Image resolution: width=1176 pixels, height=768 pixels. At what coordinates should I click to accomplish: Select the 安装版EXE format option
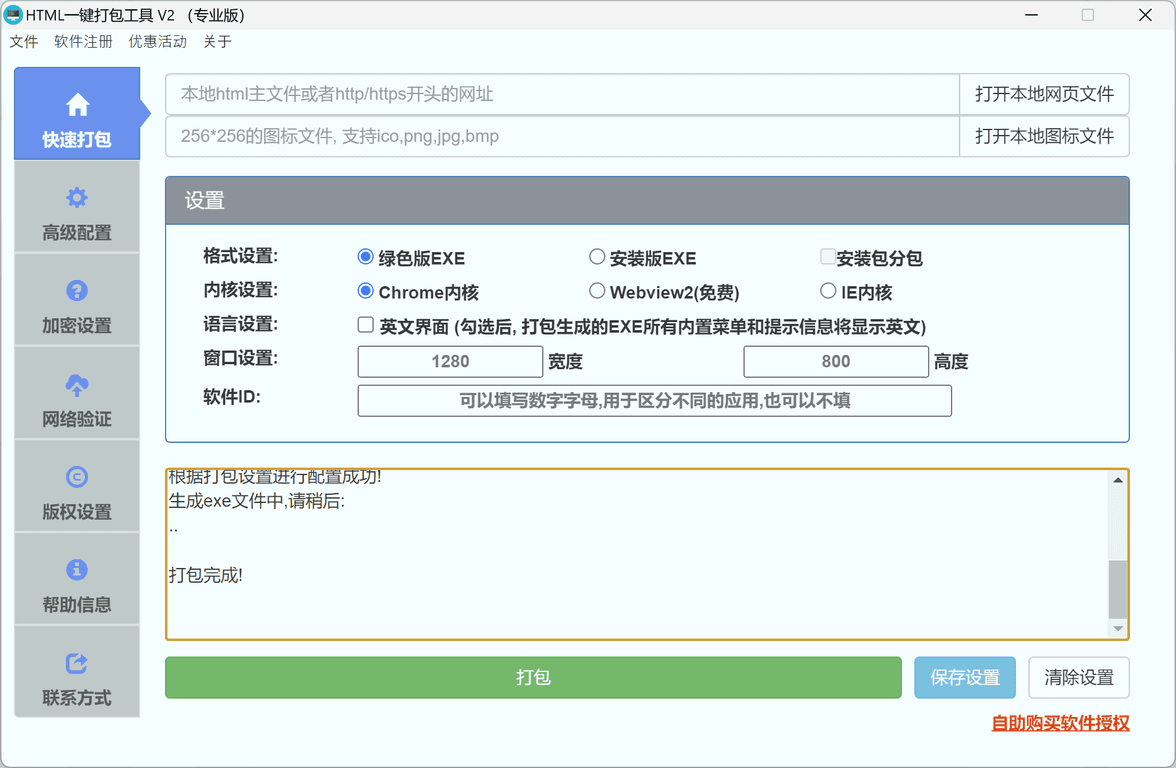(x=597, y=257)
